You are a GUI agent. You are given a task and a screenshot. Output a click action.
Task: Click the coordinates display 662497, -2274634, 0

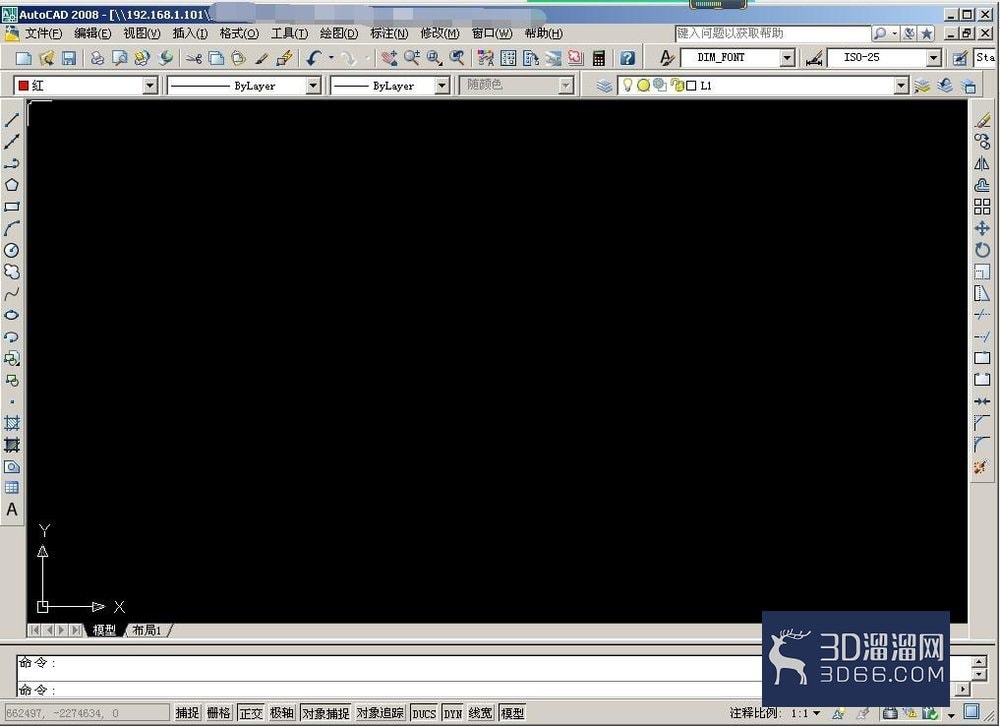(87, 713)
